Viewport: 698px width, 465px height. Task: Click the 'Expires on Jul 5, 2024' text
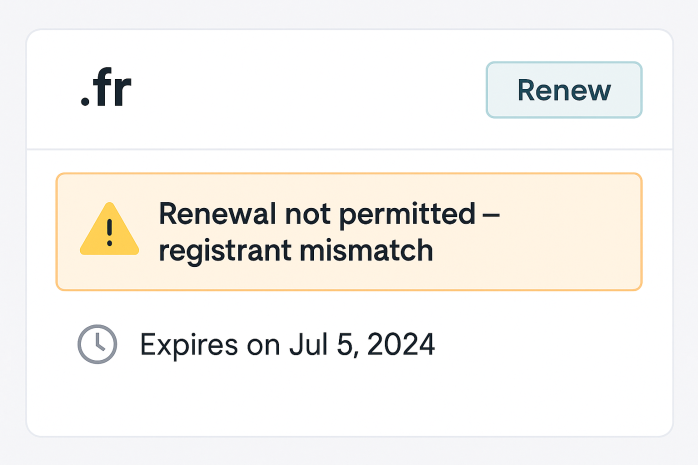point(288,345)
